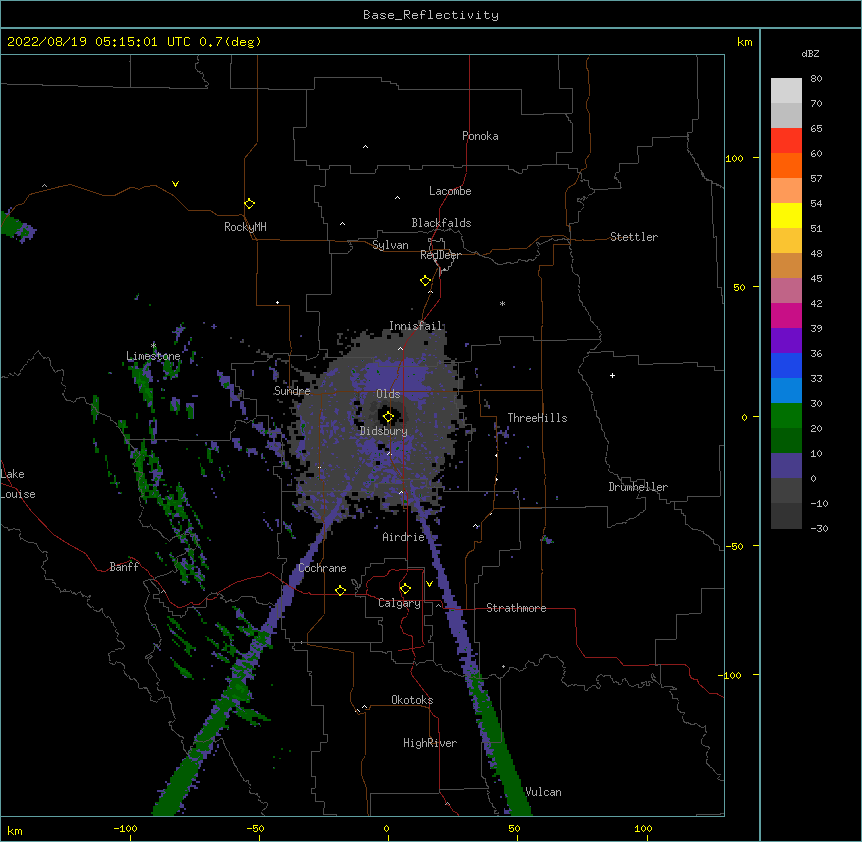862x842 pixels.
Task: Click the ThreeHills town label
Action: (537, 418)
